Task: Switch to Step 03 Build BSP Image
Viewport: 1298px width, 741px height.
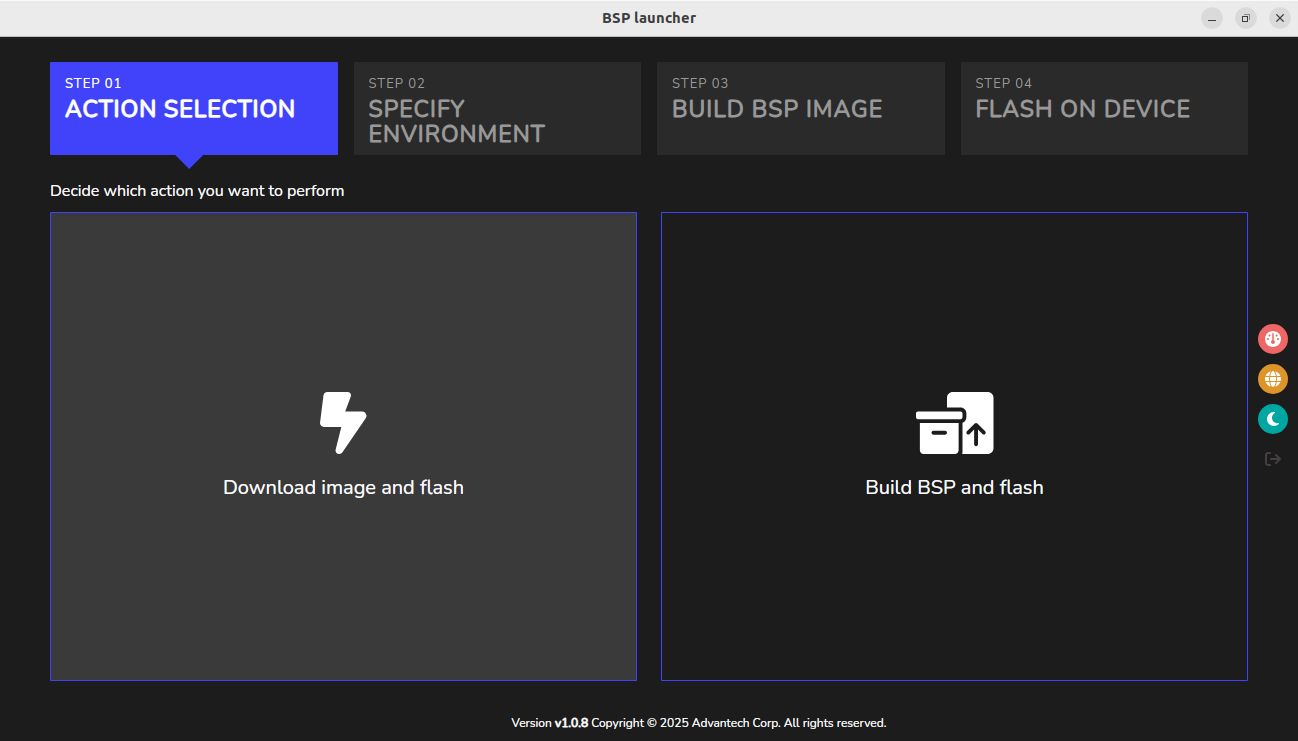Action: pyautogui.click(x=800, y=108)
